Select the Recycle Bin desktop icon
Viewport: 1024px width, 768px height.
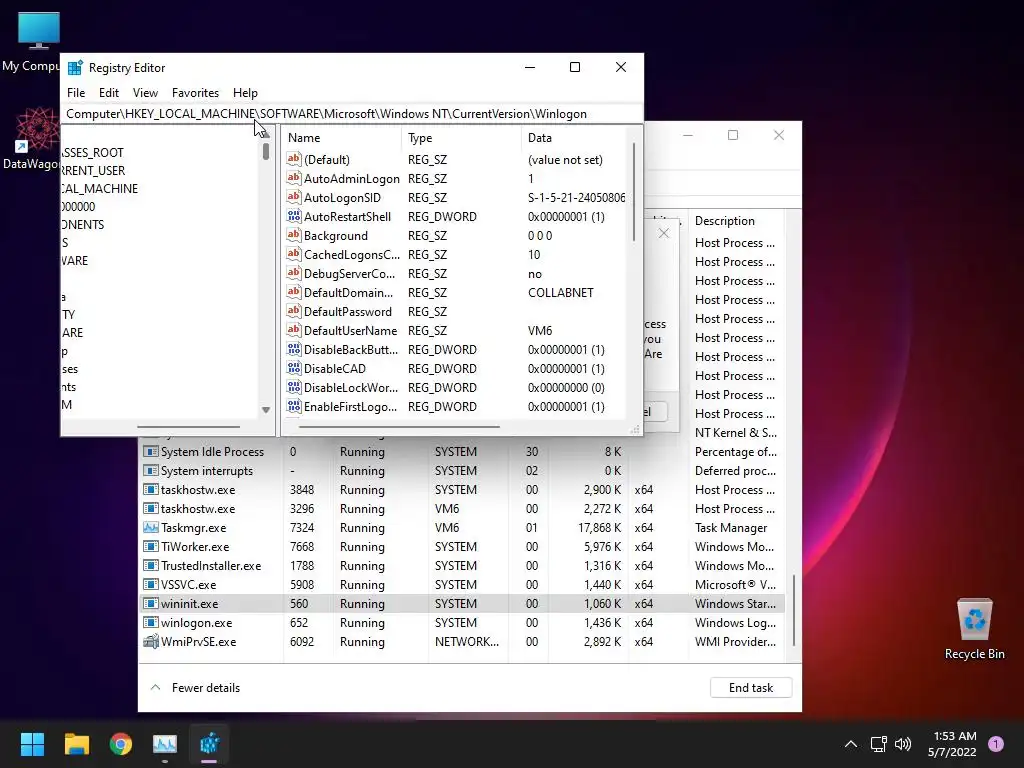coord(974,630)
